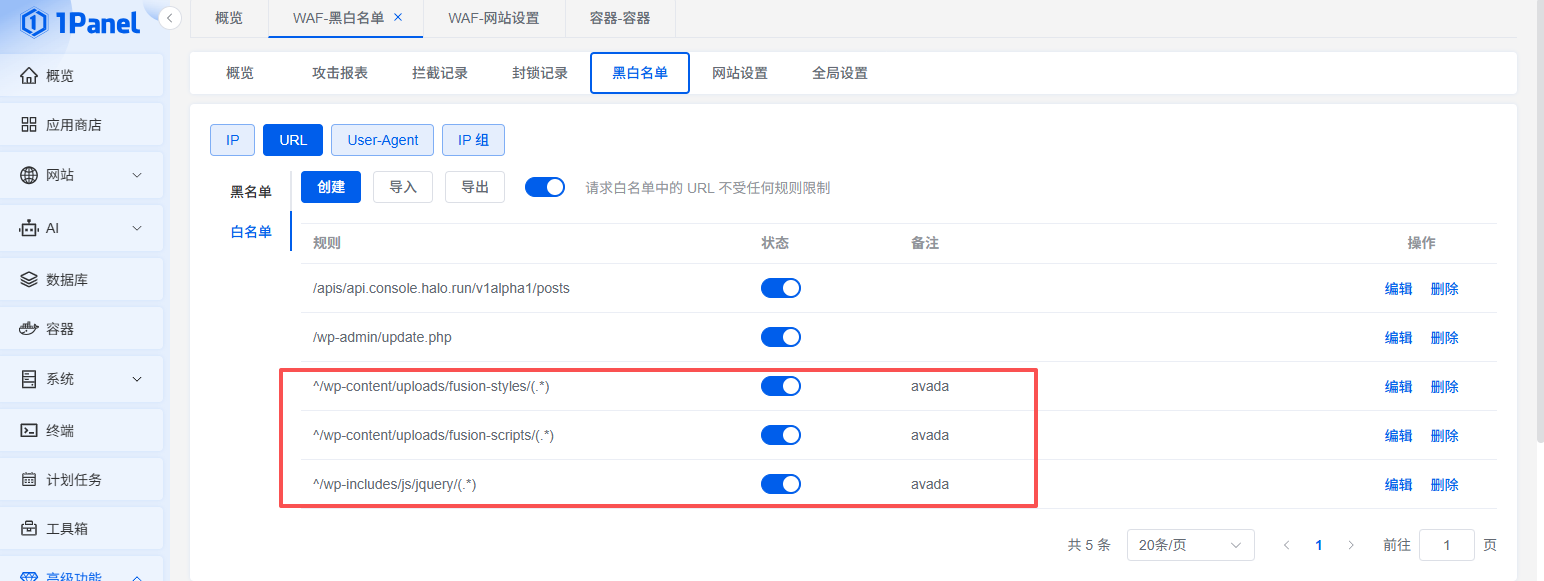
Task: Open 计划任务 in the sidebar
Action: [82, 479]
